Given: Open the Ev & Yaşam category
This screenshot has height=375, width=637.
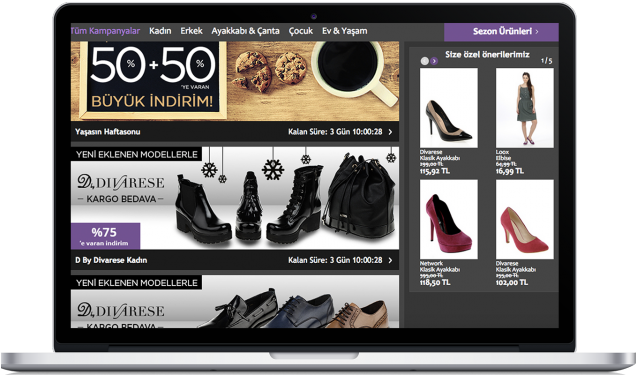Looking at the screenshot, I should point(344,31).
